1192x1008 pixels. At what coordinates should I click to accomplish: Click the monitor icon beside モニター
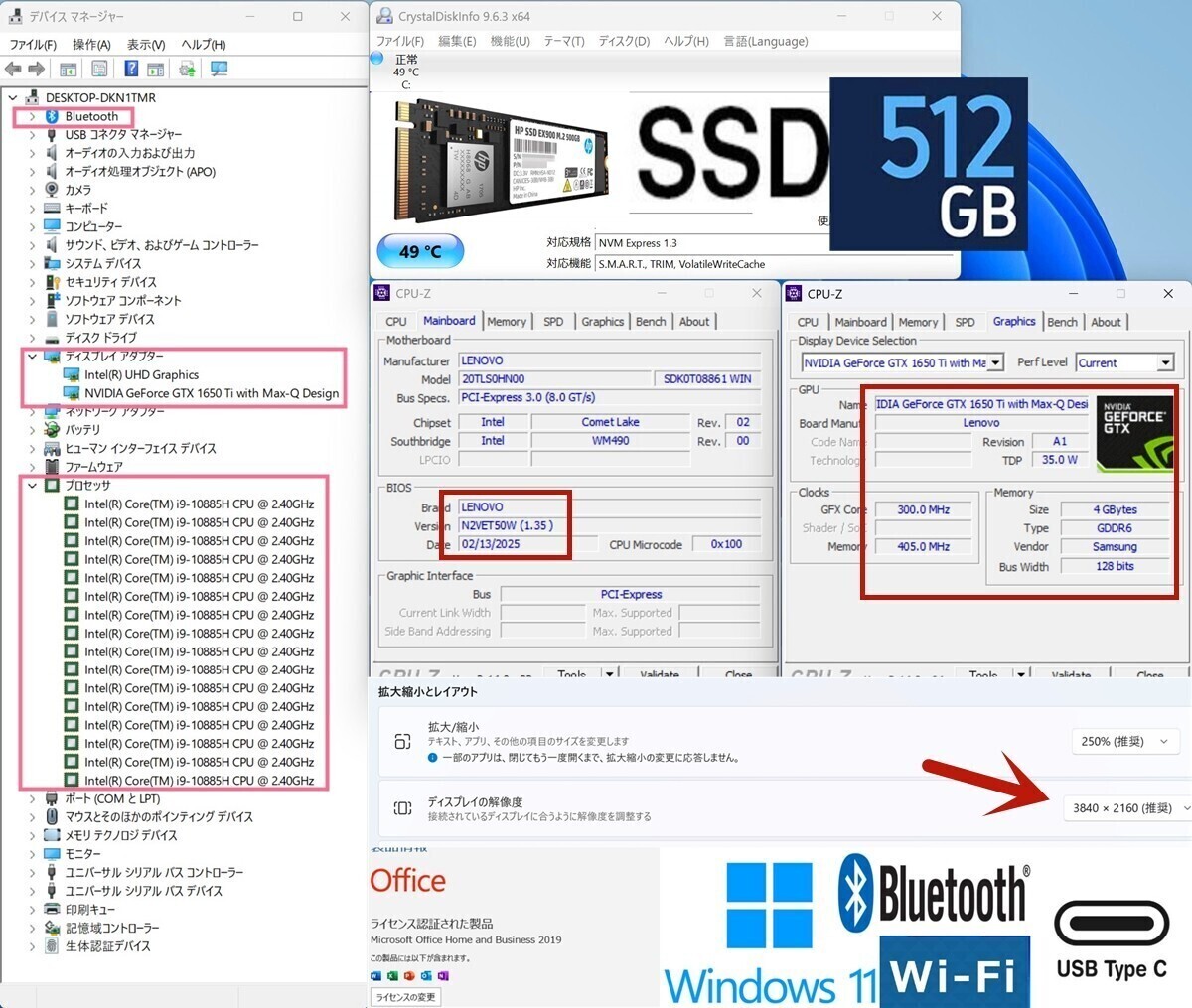point(53,854)
